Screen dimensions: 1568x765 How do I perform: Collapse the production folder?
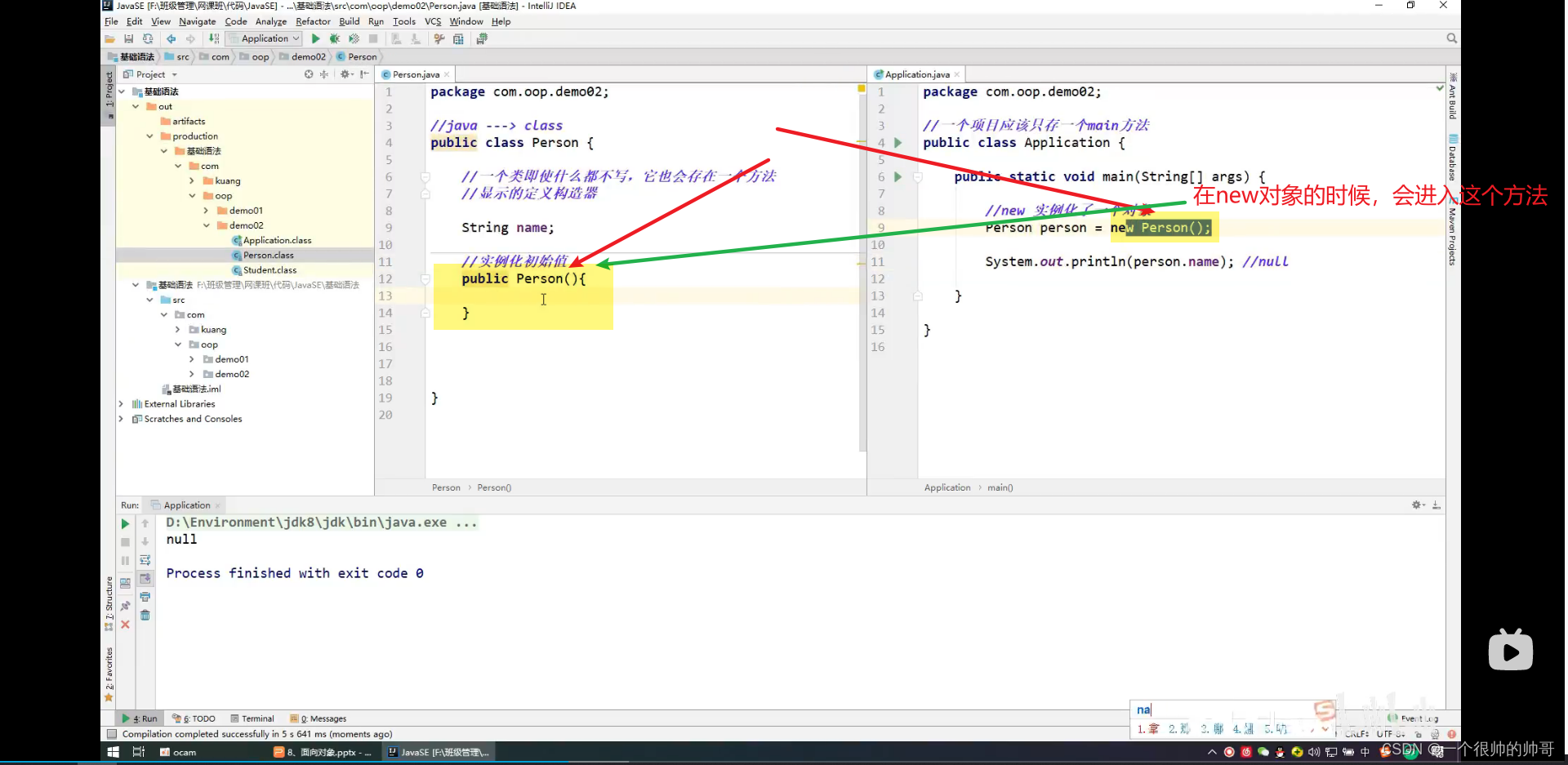pyautogui.click(x=150, y=136)
